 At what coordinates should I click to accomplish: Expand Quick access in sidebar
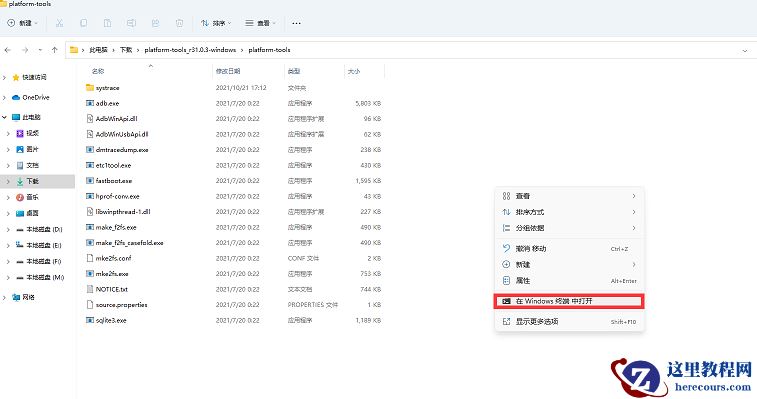coord(4,77)
